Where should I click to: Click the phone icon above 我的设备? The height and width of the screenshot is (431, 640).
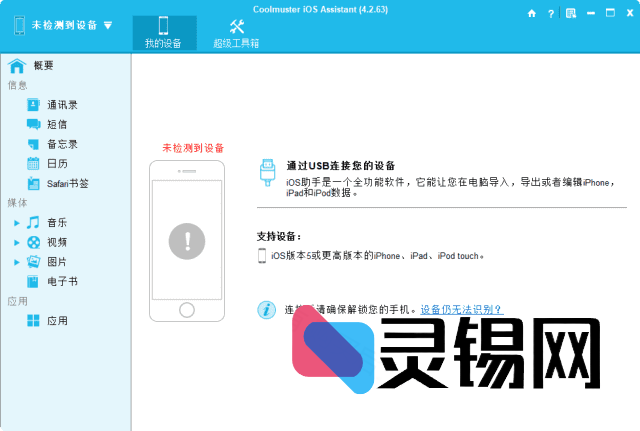pyautogui.click(x=163, y=25)
